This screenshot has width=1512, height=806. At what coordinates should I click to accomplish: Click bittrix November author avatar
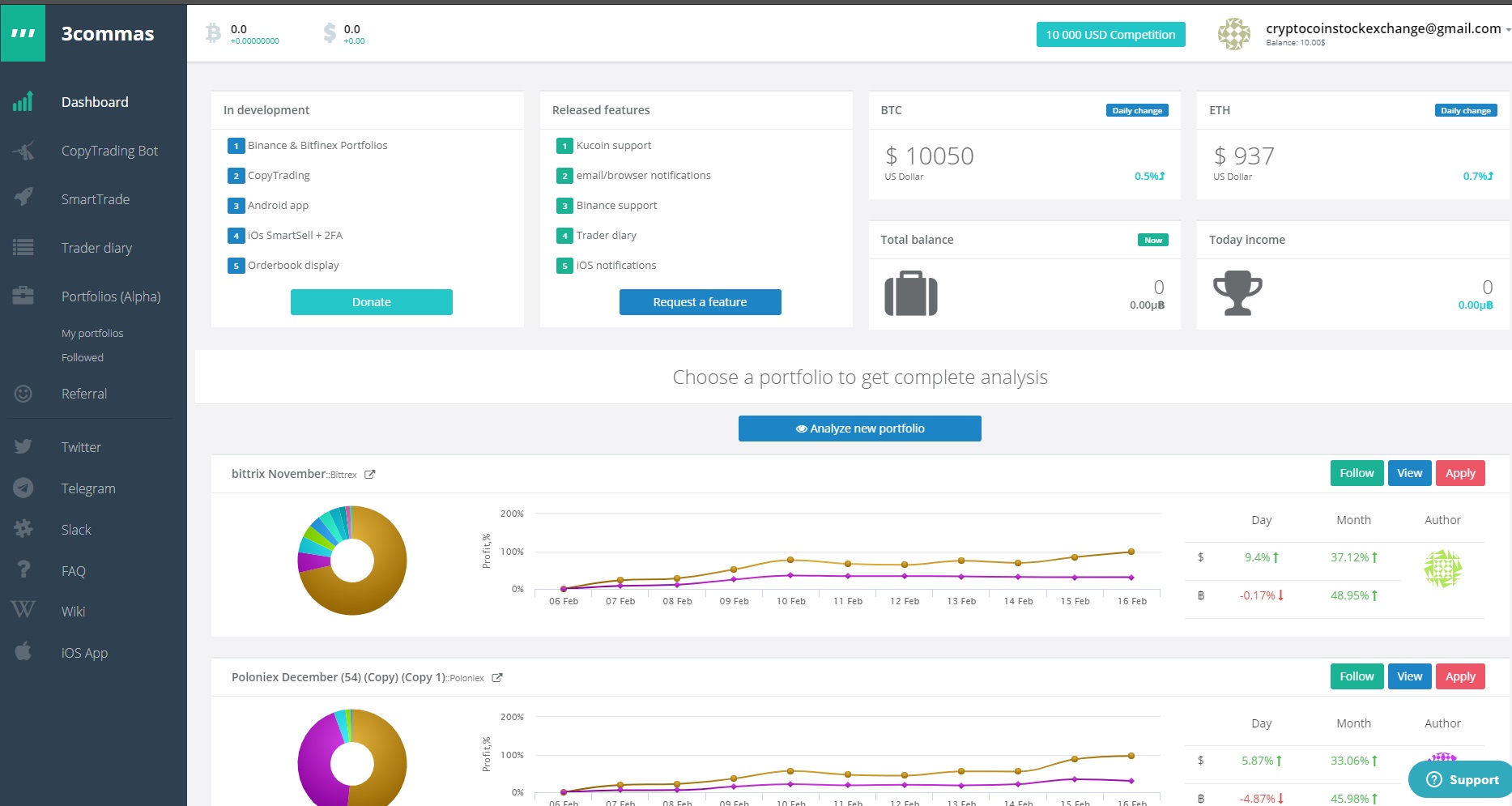click(x=1443, y=569)
